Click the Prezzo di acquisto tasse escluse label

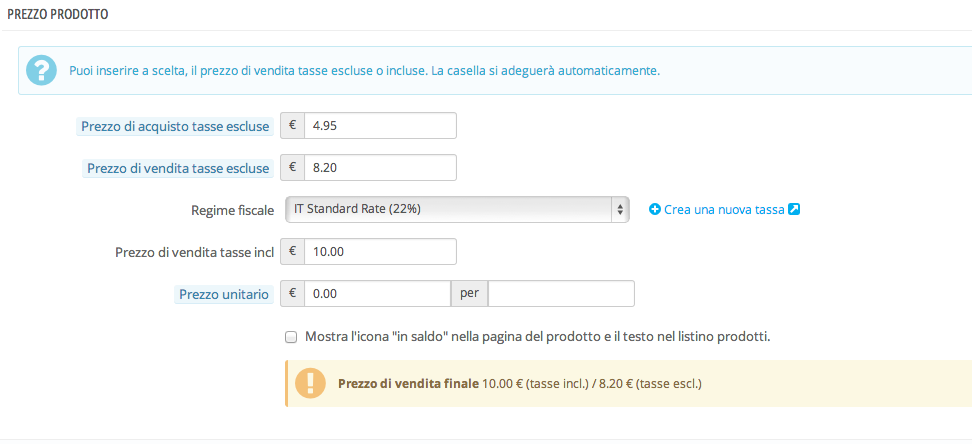(175, 126)
